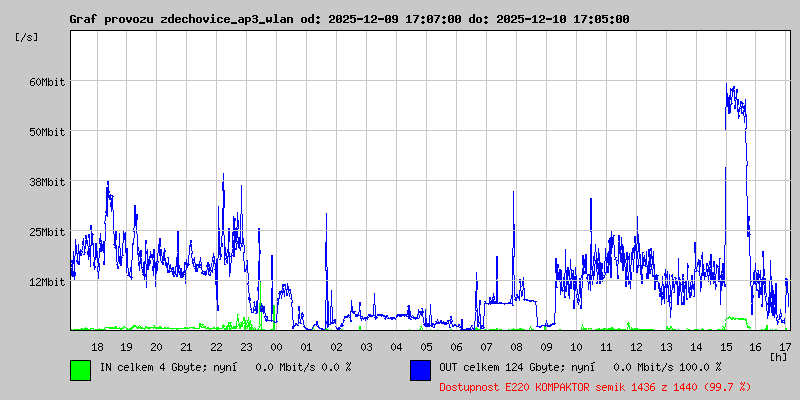Click the hour label '15' on x-axis
The height and width of the screenshot is (400, 800).
pyautogui.click(x=726, y=347)
